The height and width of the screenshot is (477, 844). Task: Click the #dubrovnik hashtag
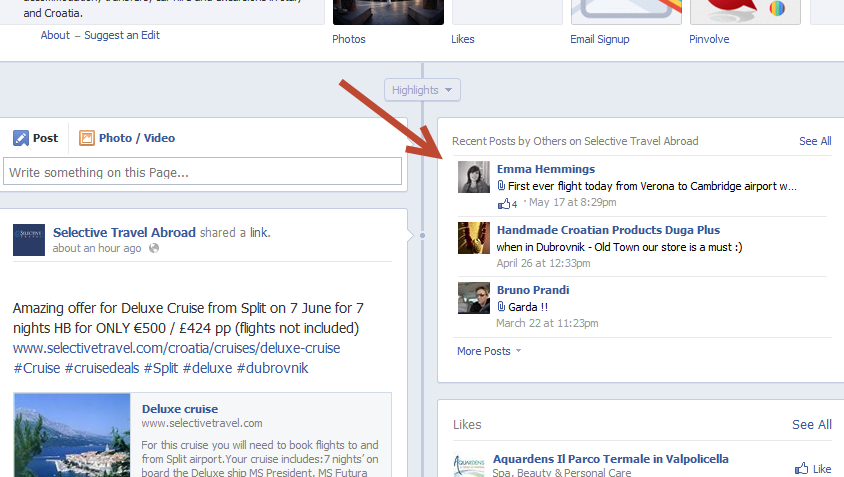tap(272, 368)
